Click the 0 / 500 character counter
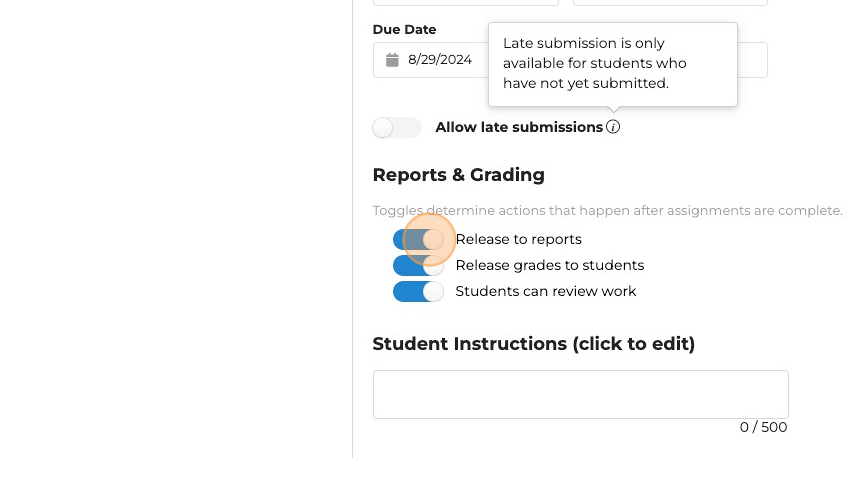The width and height of the screenshot is (860, 481). click(x=763, y=428)
